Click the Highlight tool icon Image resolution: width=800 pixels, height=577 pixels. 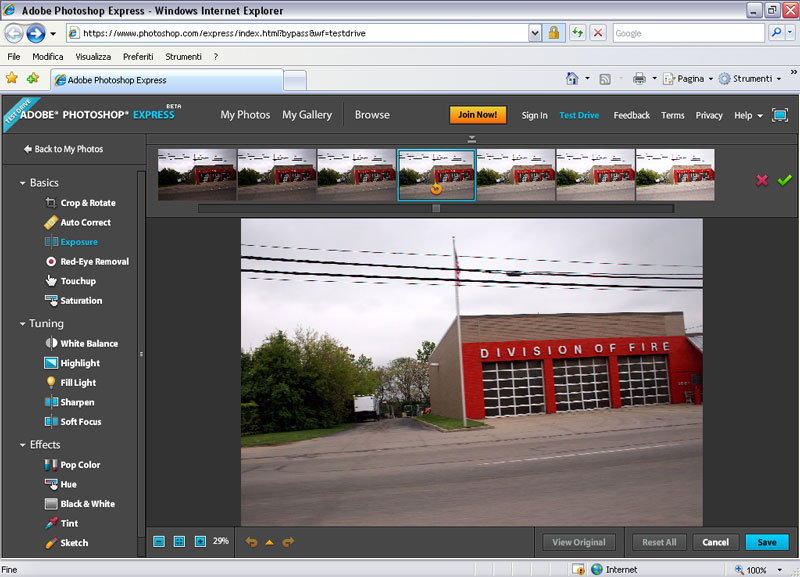[51, 363]
